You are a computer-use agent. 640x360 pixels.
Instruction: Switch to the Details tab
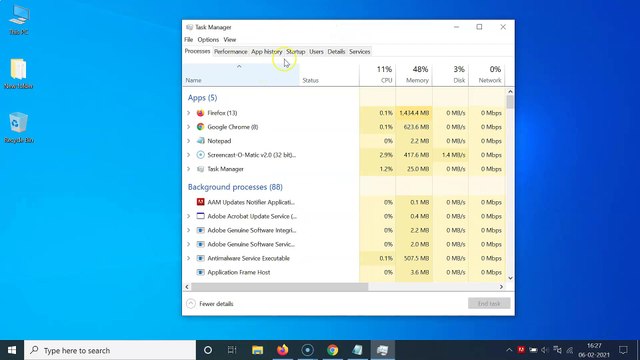coord(336,52)
